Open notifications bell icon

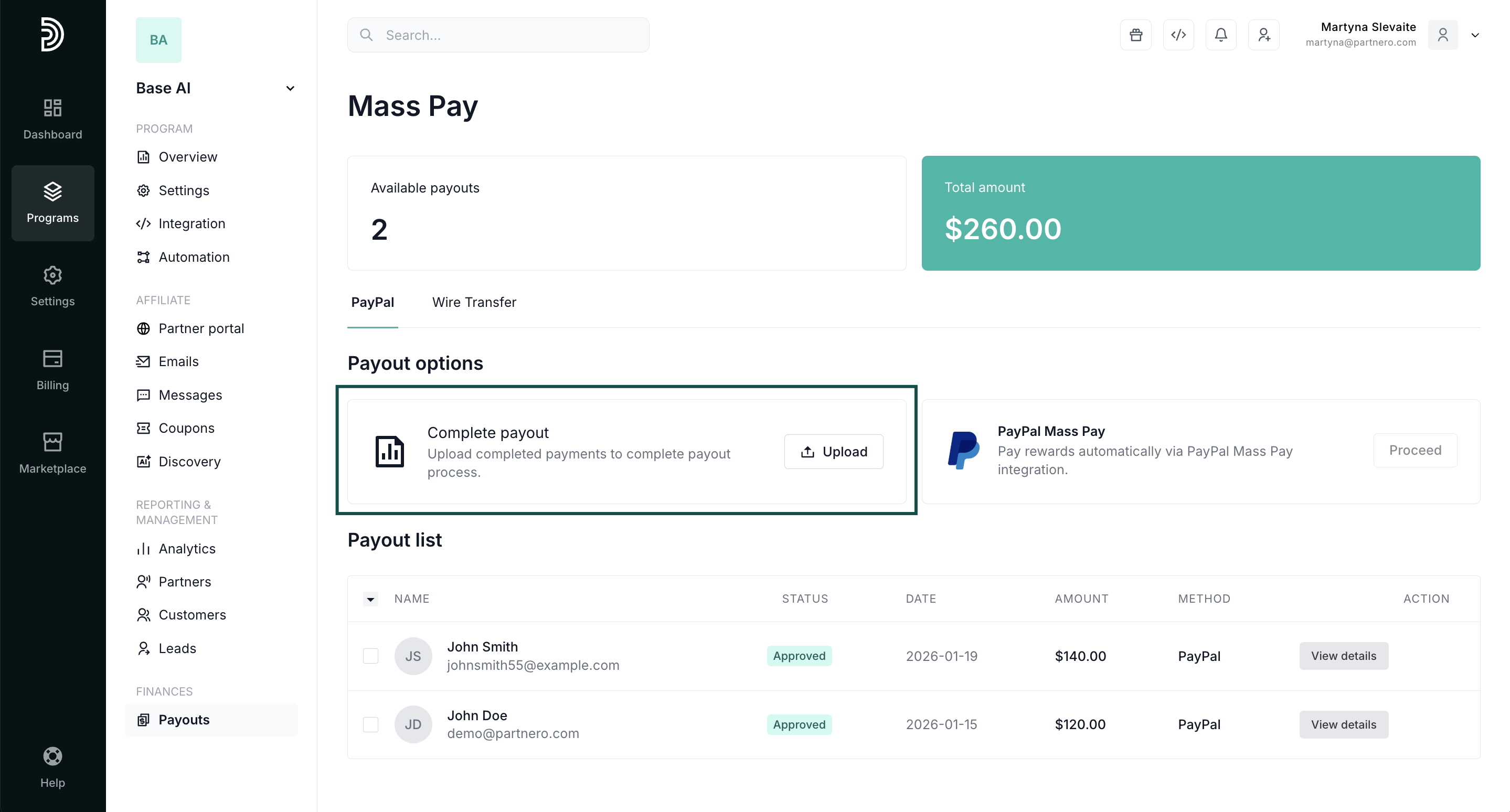pos(1220,35)
